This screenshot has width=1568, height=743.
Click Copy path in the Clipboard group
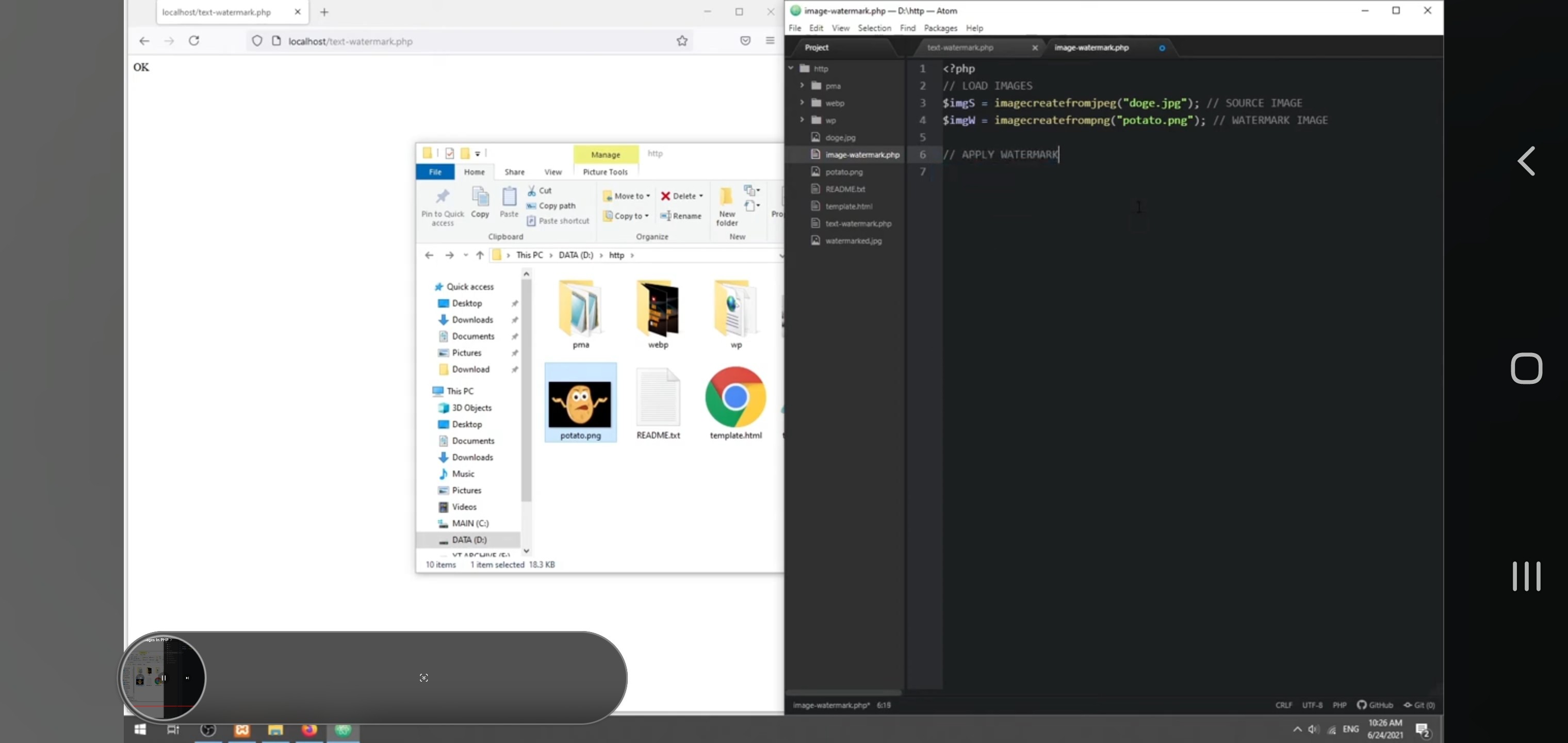pos(551,206)
